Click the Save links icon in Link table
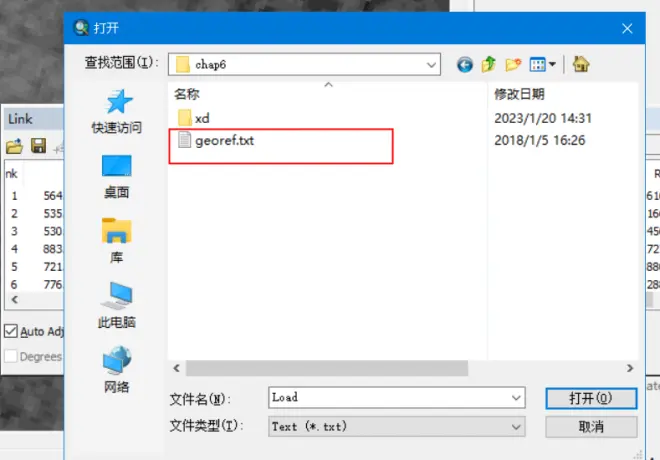 click(38, 146)
